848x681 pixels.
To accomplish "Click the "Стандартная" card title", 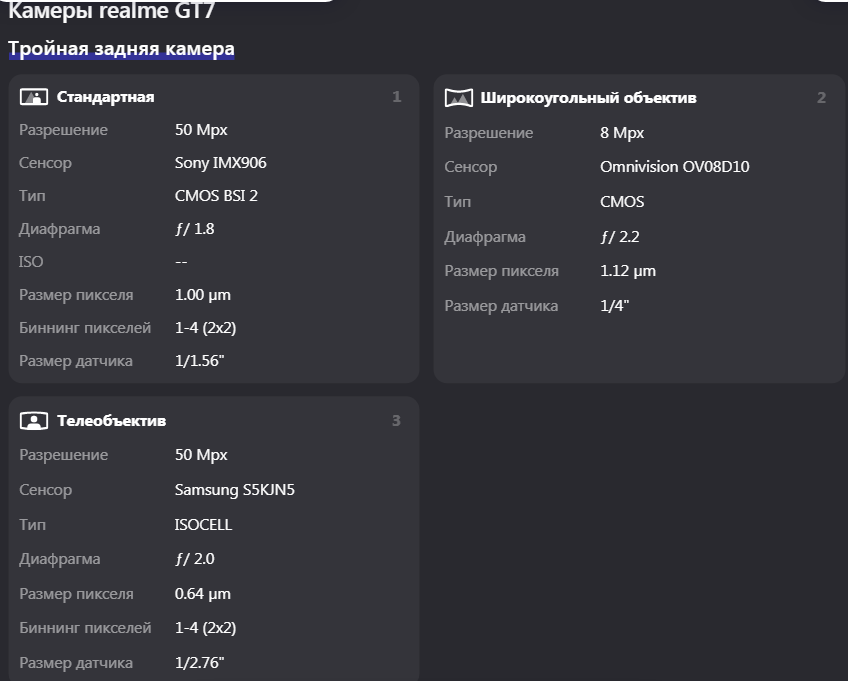I will click(x=105, y=97).
